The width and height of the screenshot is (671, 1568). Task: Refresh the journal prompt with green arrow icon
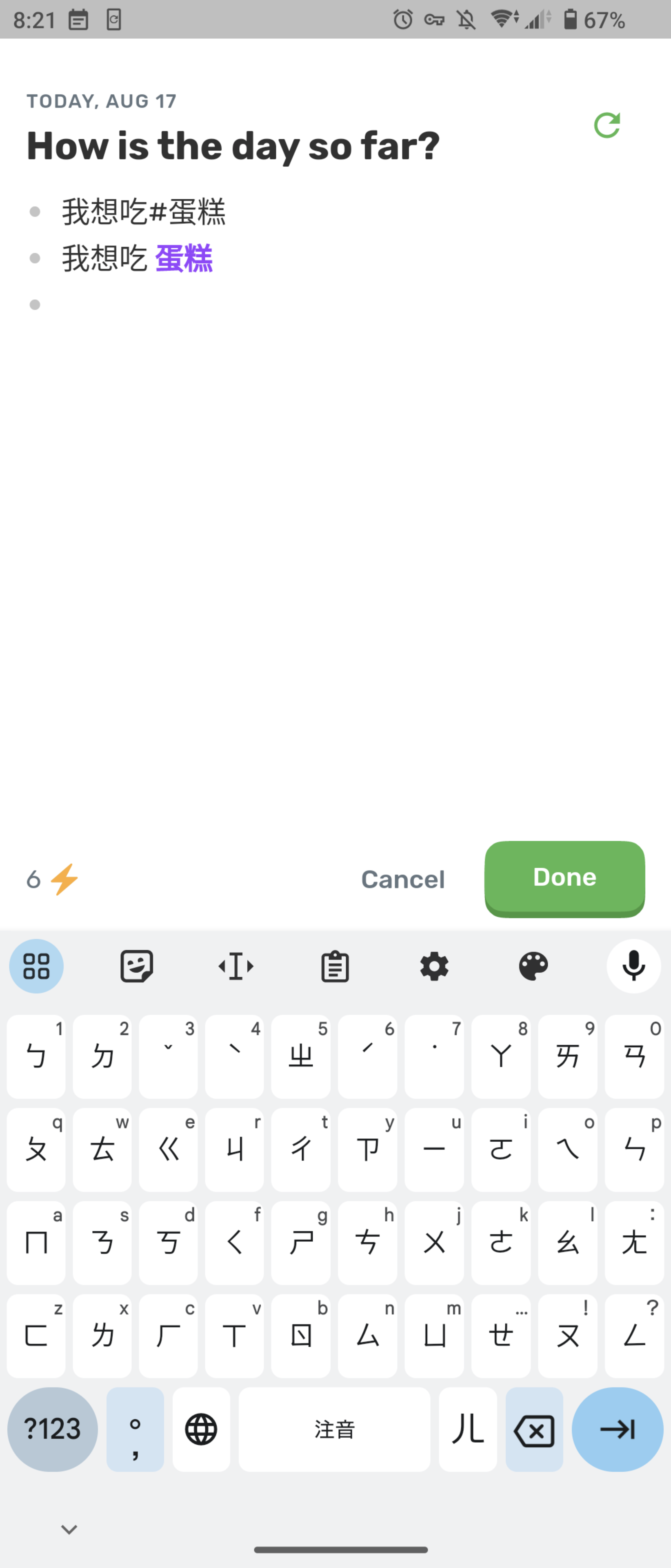coord(607,125)
